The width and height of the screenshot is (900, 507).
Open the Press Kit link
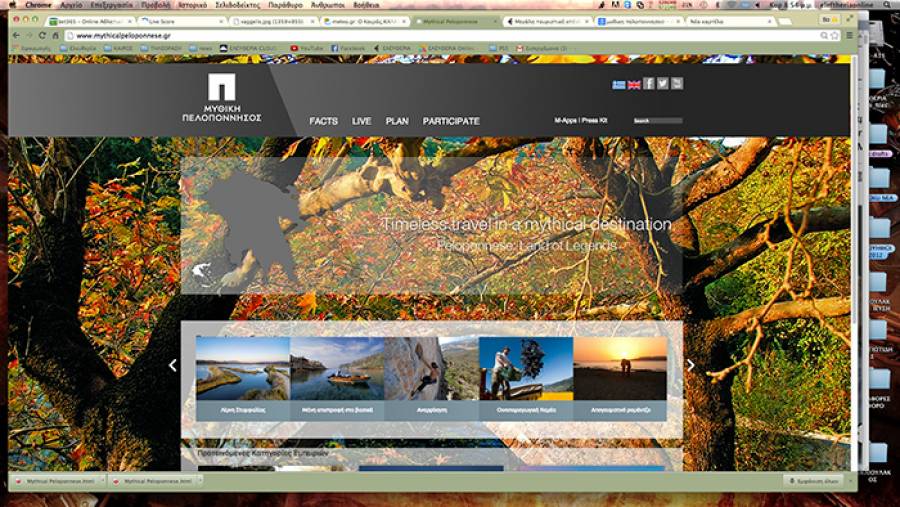click(x=596, y=121)
